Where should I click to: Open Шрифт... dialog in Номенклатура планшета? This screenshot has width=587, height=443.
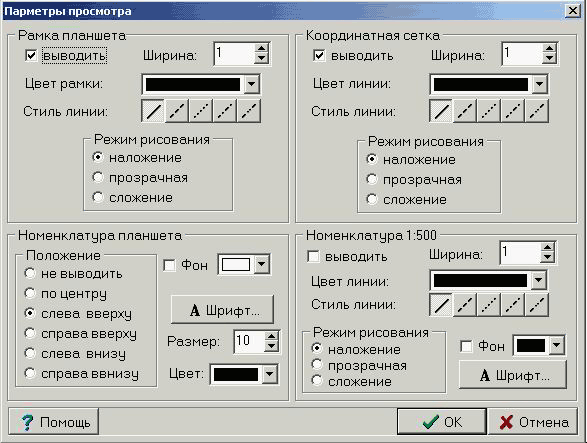click(222, 310)
